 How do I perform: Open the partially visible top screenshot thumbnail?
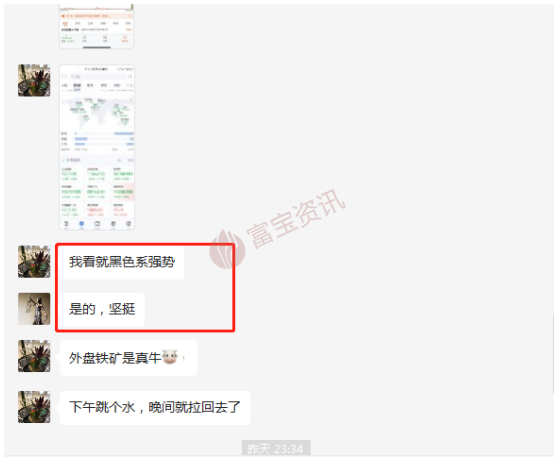(x=96, y=26)
